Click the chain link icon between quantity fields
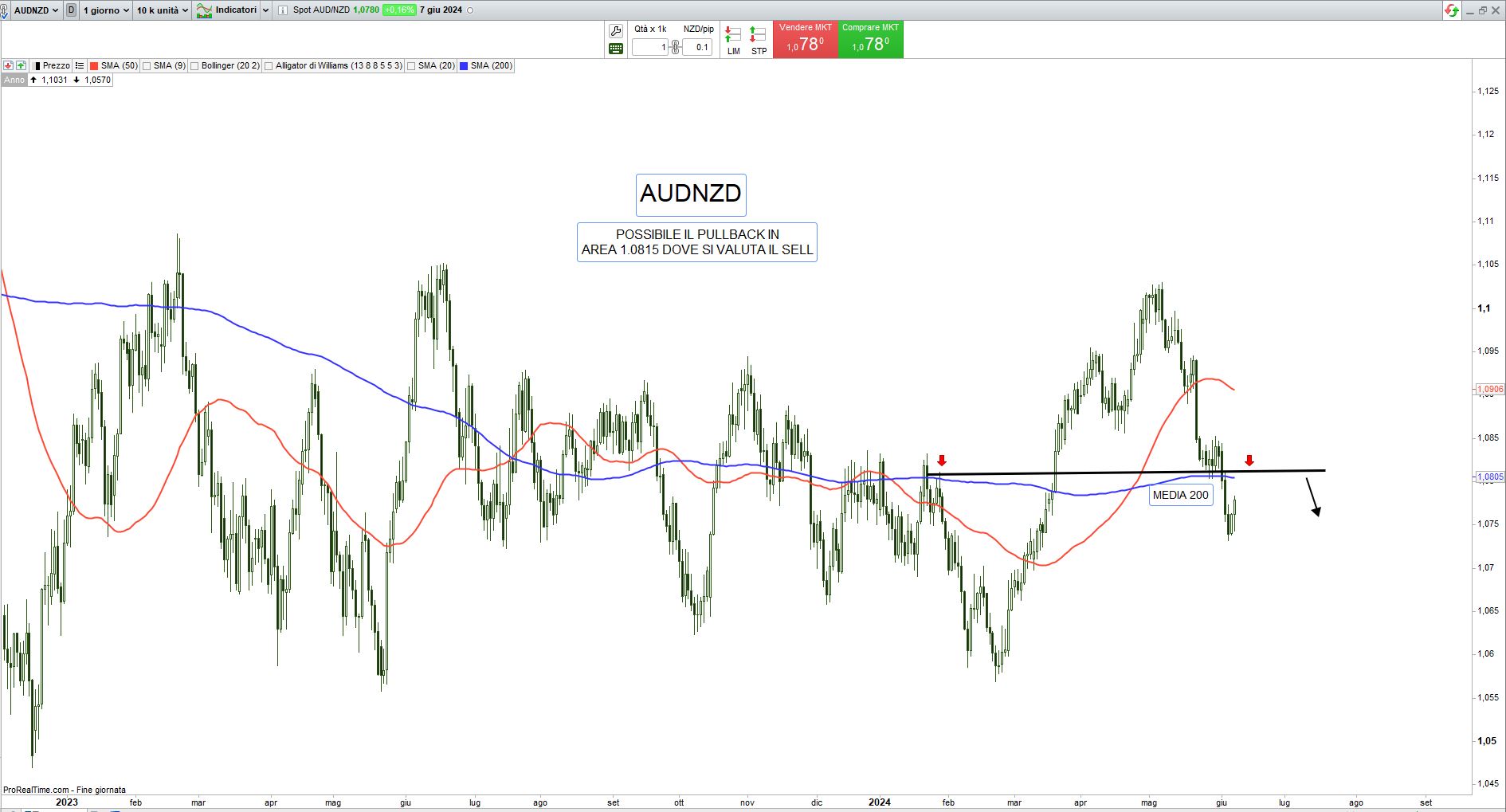The width and height of the screenshot is (1506, 812). coord(675,47)
